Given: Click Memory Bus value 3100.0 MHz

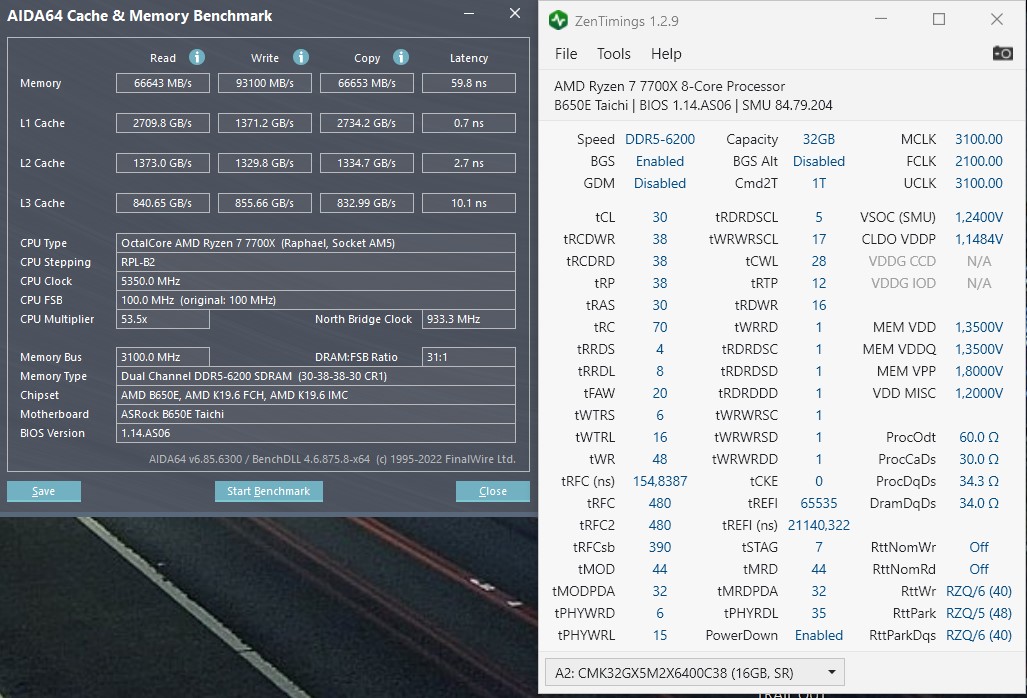Looking at the screenshot, I should (x=163, y=357).
